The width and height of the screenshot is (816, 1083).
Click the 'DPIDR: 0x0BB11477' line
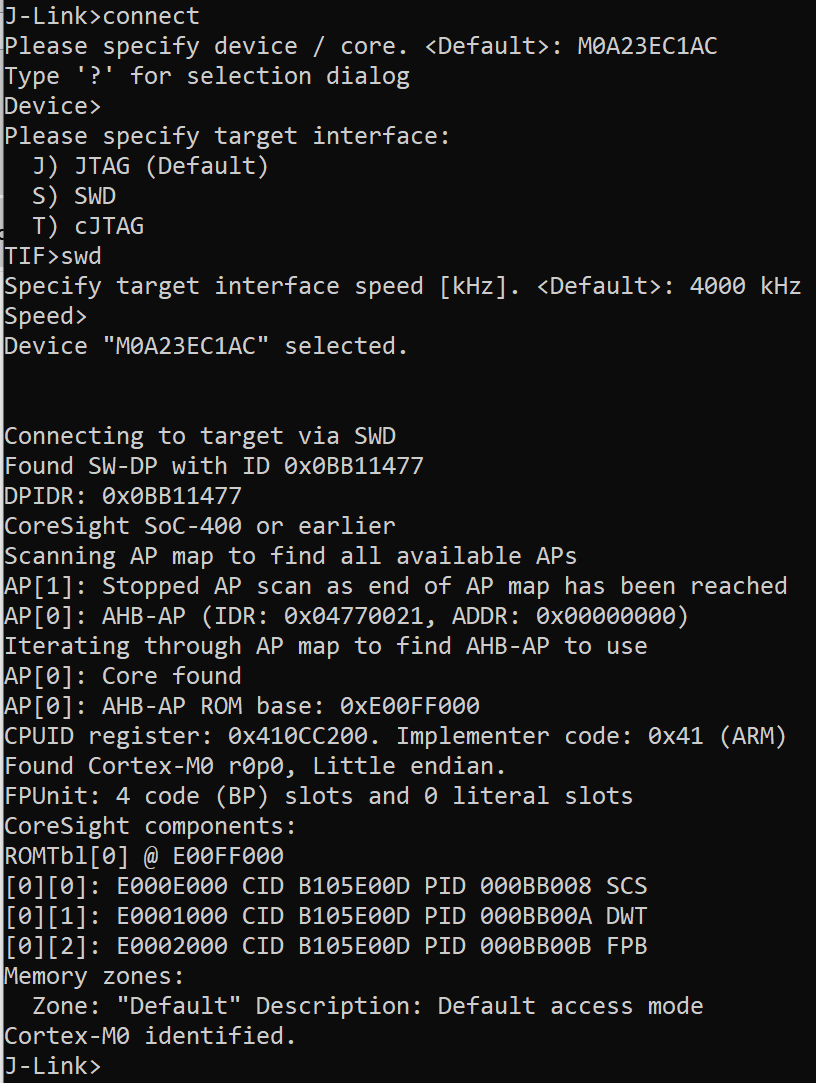coord(123,496)
